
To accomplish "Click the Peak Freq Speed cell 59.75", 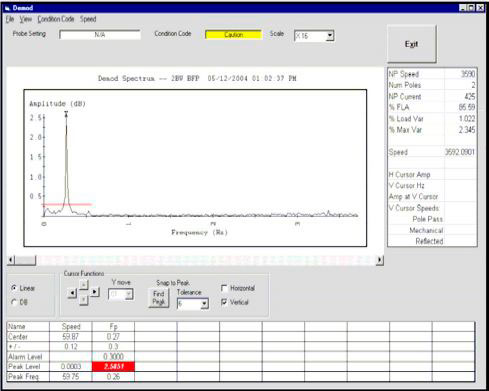I will (71, 377).
